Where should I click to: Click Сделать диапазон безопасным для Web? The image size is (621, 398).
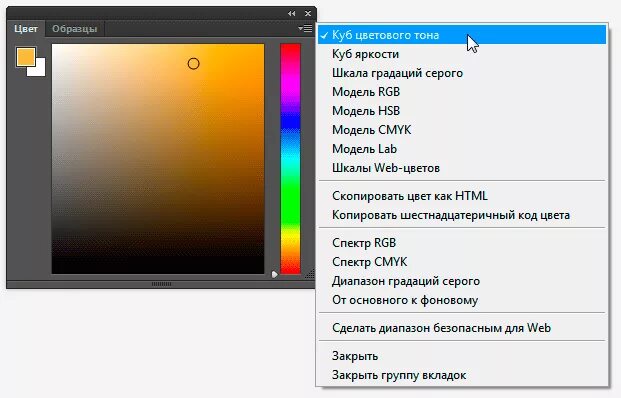(462, 328)
